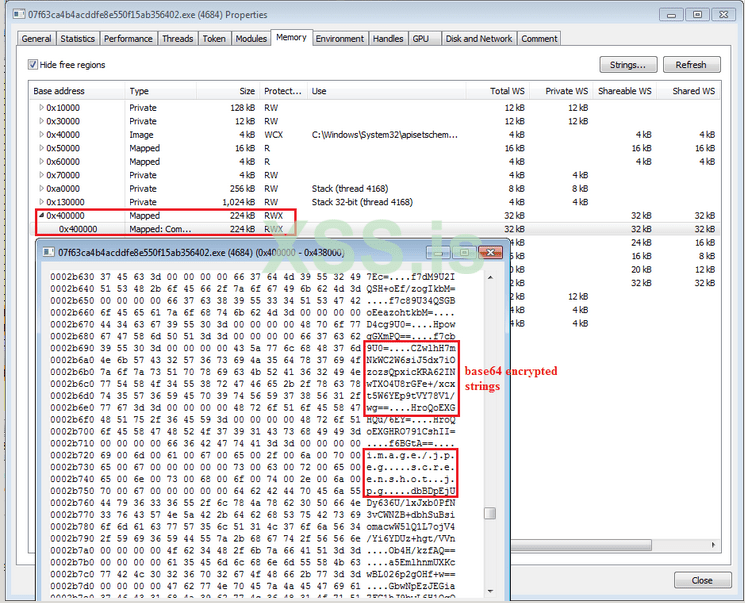Image resolution: width=745 pixels, height=603 pixels.
Task: Open the Environment tab
Action: click(x=340, y=39)
